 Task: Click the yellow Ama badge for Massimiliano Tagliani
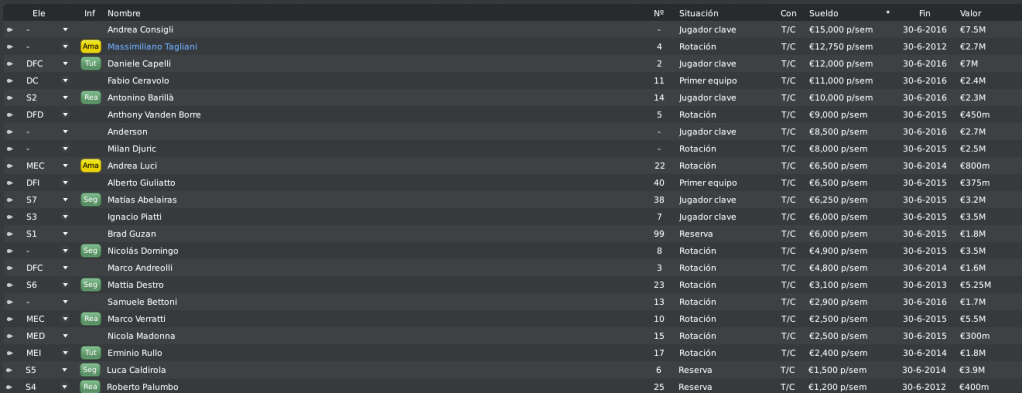90,47
